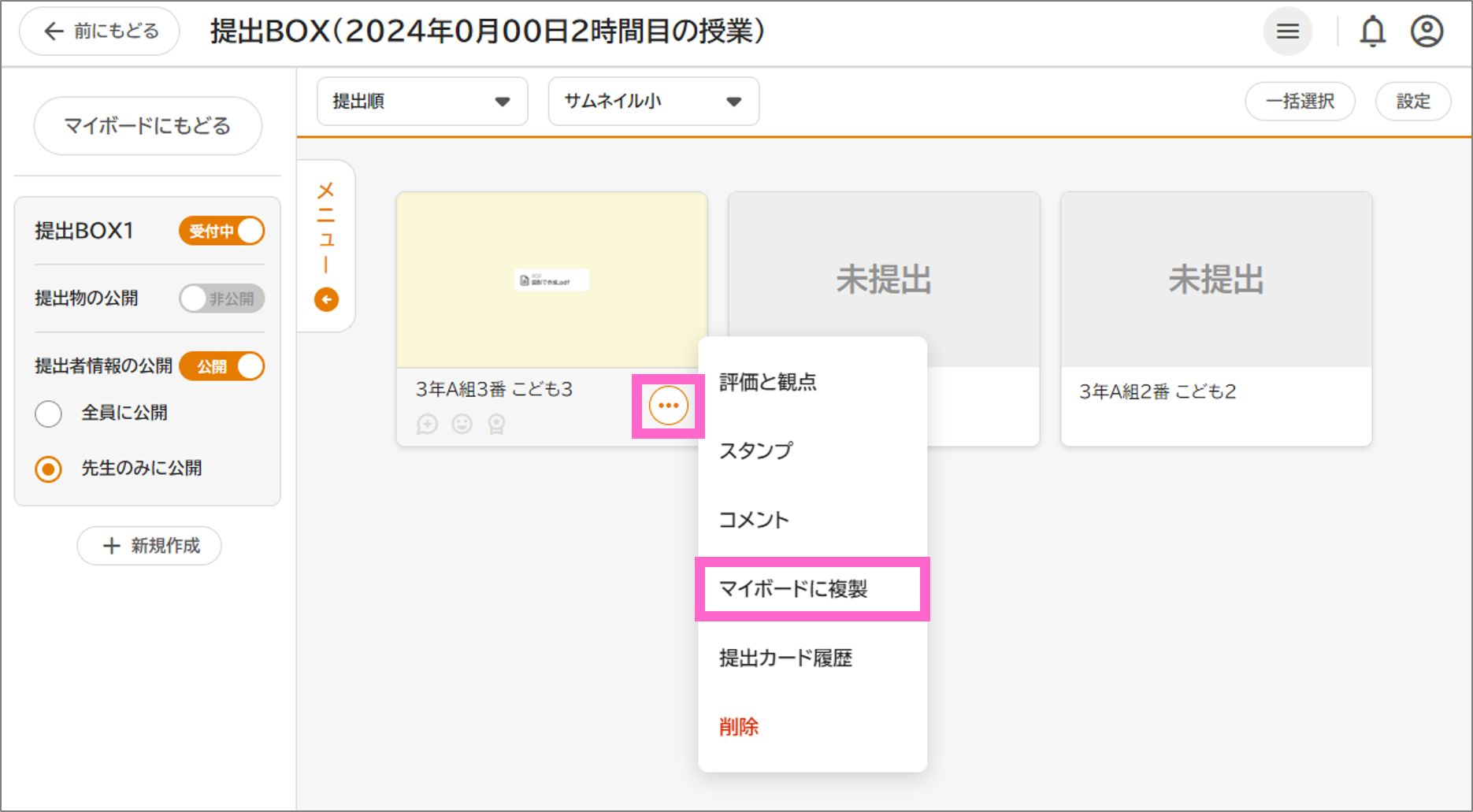Toggle the 受付中 switch for 提出BOX1
The width and height of the screenshot is (1473, 812).
222,231
